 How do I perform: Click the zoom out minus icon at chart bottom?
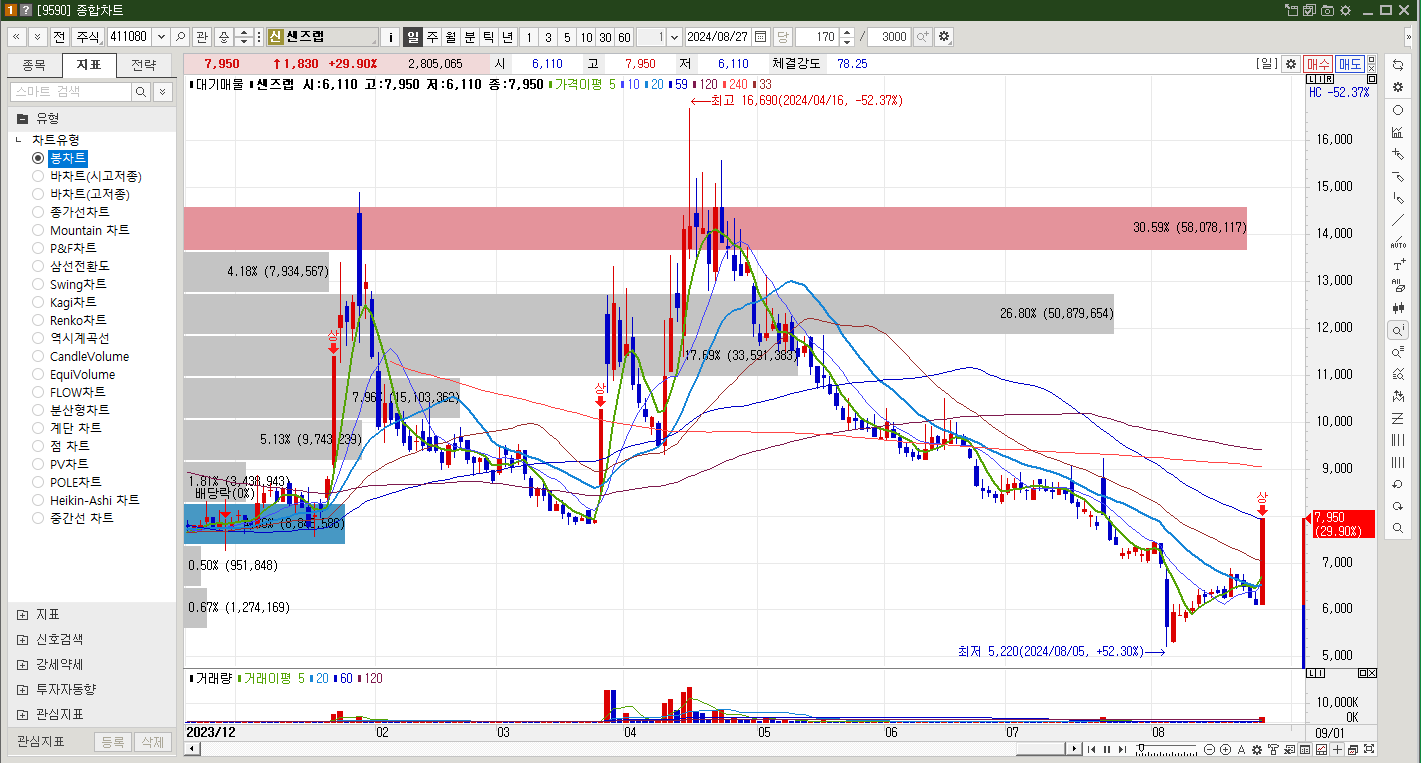1210,749
